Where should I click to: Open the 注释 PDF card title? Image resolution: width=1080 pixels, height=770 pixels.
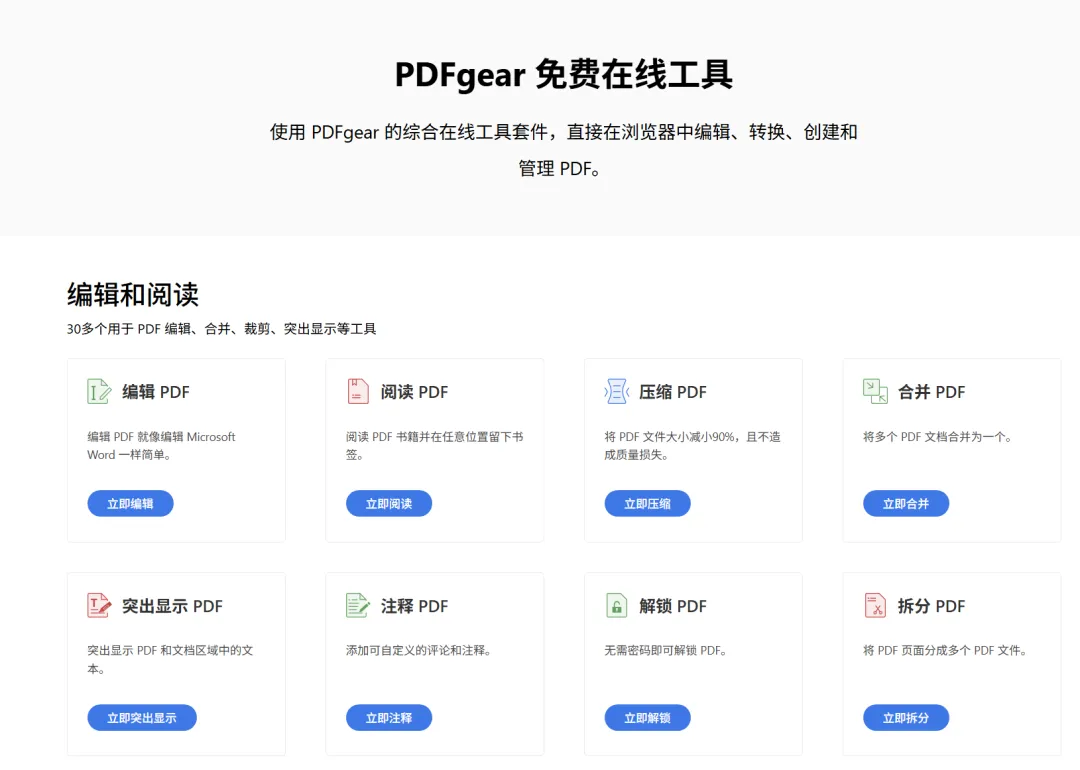[x=415, y=606]
